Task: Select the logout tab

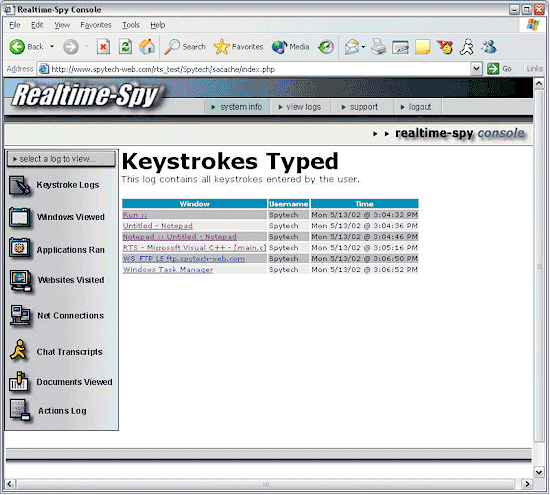Action: pos(418,107)
